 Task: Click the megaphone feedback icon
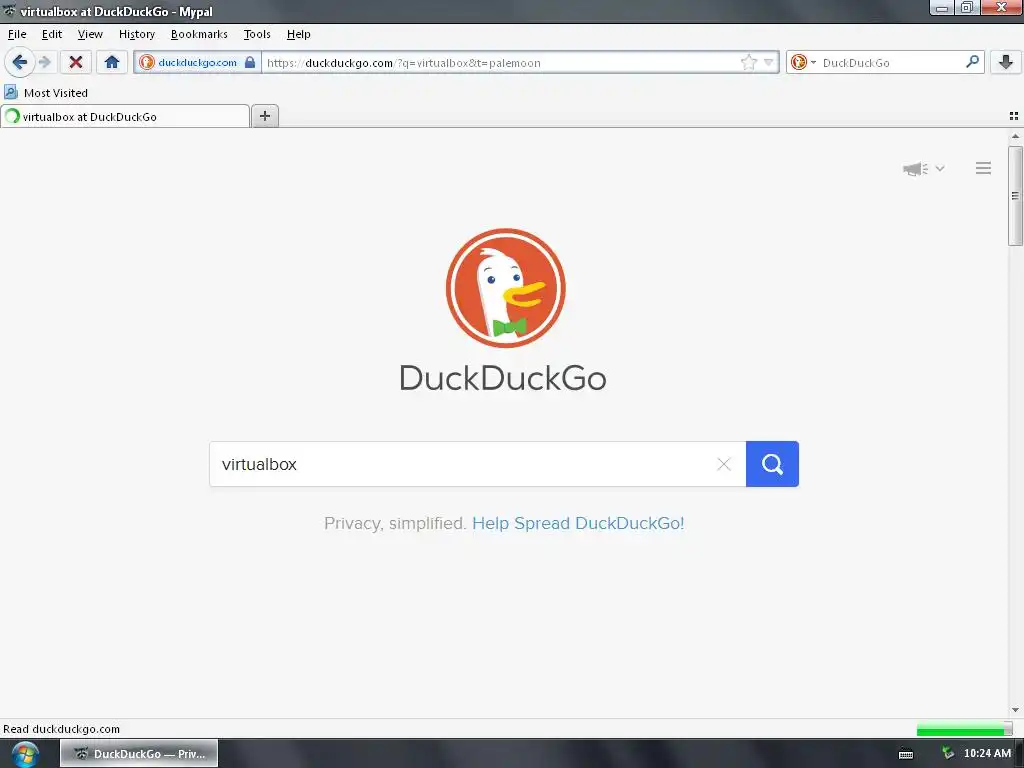916,169
